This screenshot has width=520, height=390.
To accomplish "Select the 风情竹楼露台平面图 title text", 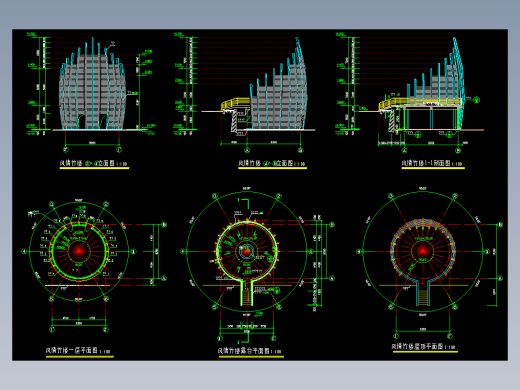I will (249, 351).
